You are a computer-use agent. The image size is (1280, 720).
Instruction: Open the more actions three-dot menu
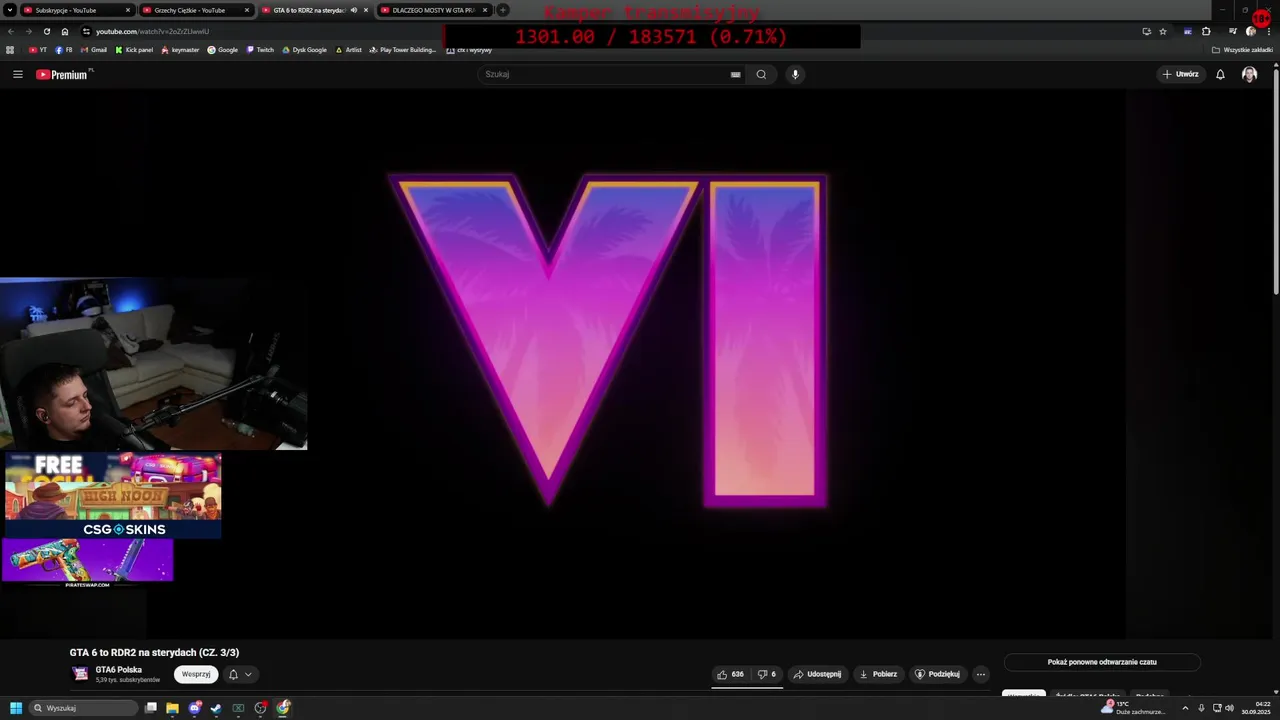click(980, 674)
